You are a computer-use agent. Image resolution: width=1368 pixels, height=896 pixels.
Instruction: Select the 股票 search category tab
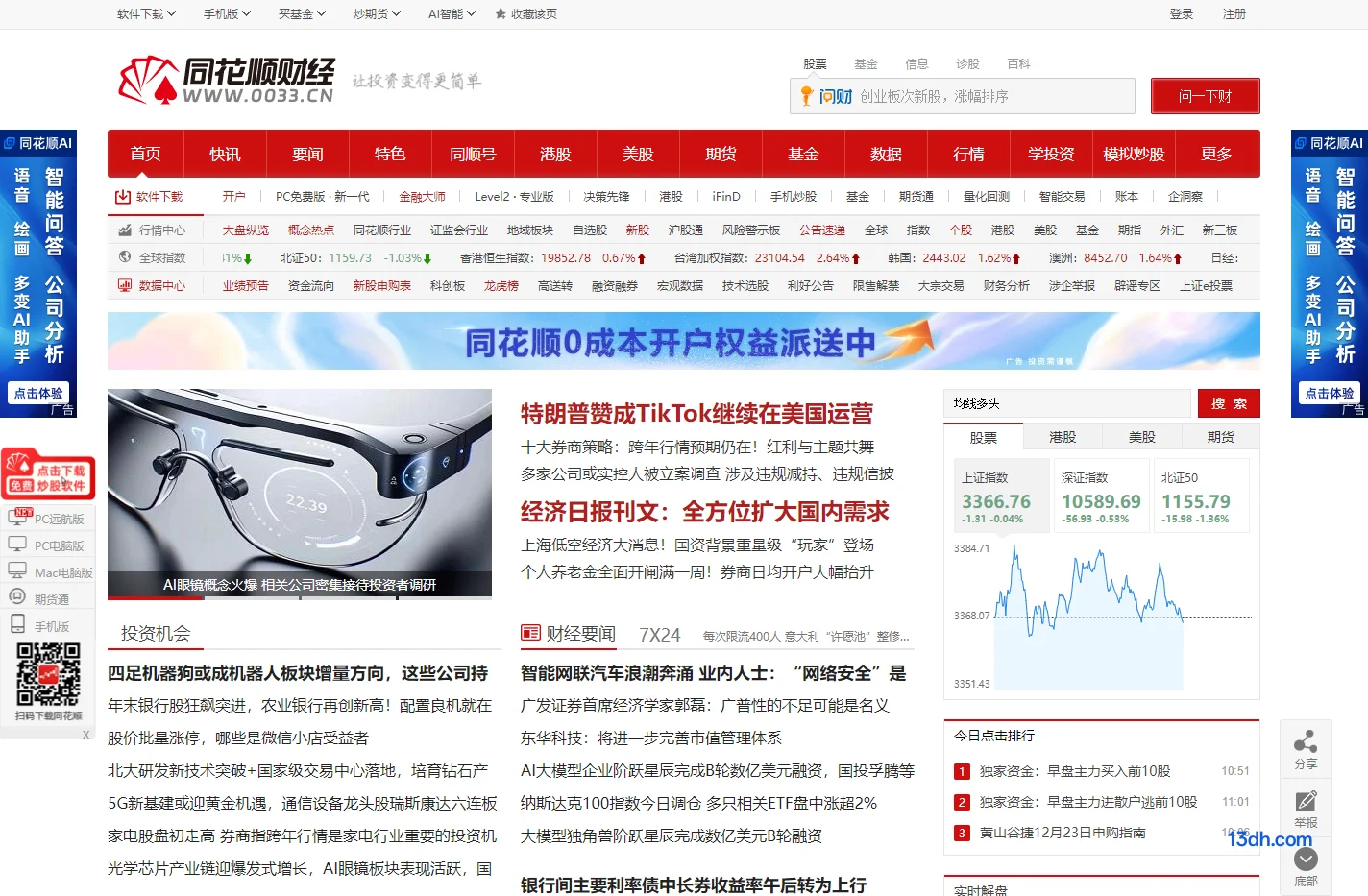tap(815, 63)
